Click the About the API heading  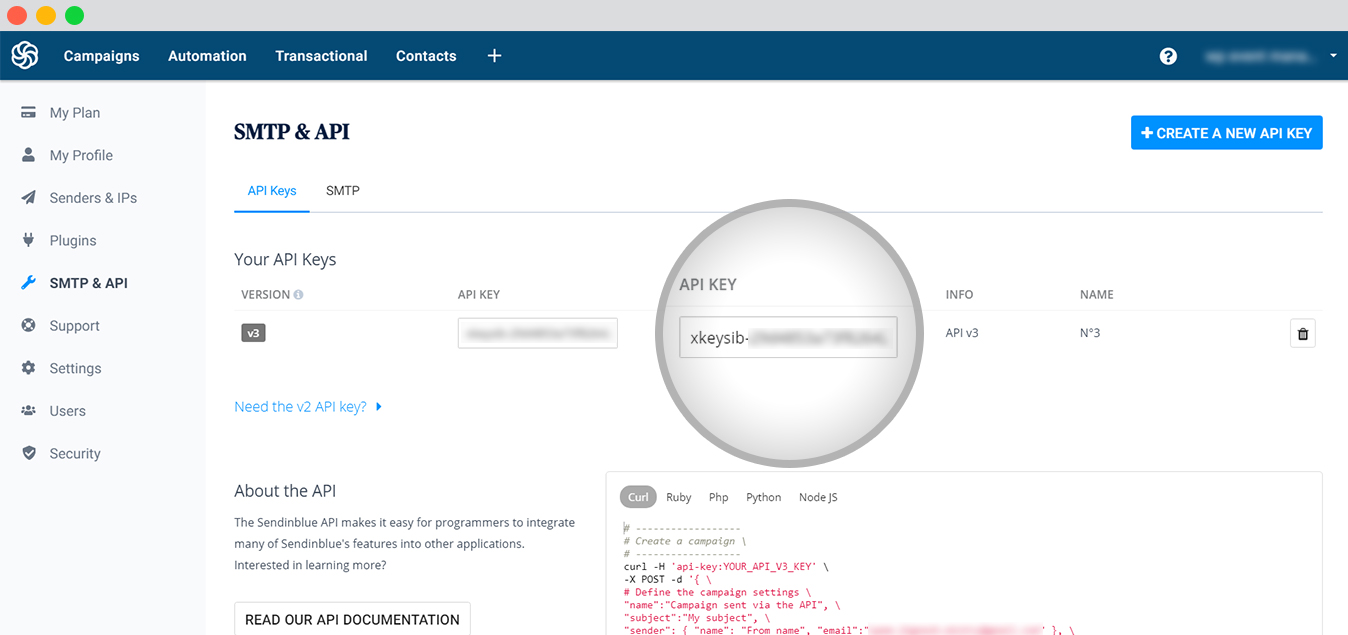click(x=285, y=491)
